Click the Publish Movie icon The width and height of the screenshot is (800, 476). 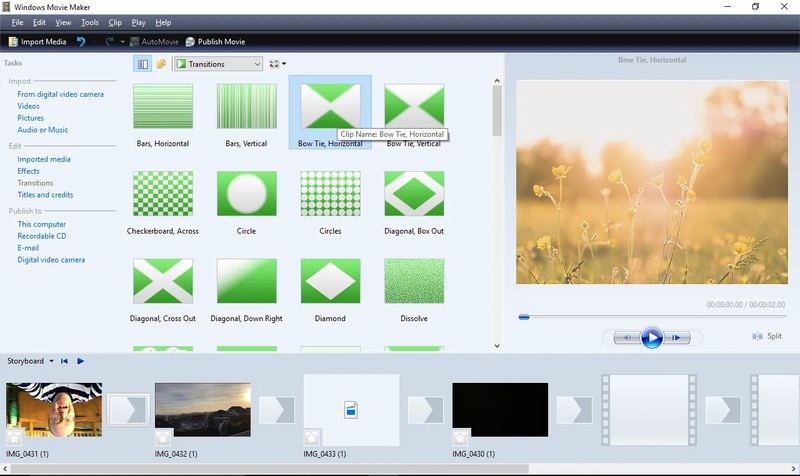(x=190, y=42)
